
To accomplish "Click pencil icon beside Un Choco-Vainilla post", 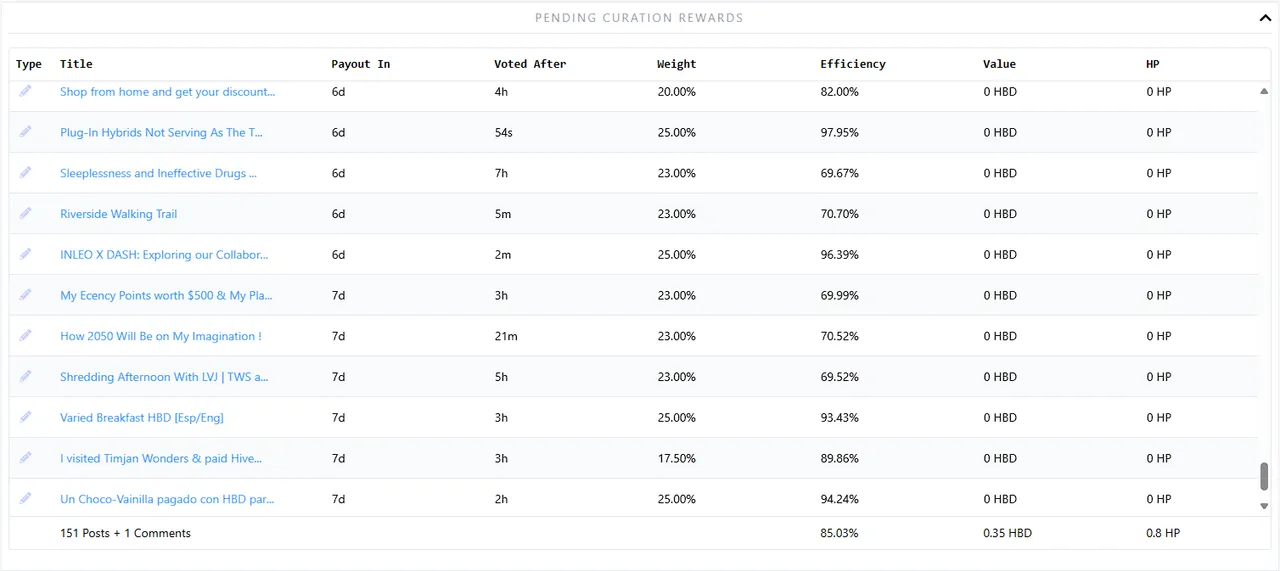I will [x=25, y=498].
